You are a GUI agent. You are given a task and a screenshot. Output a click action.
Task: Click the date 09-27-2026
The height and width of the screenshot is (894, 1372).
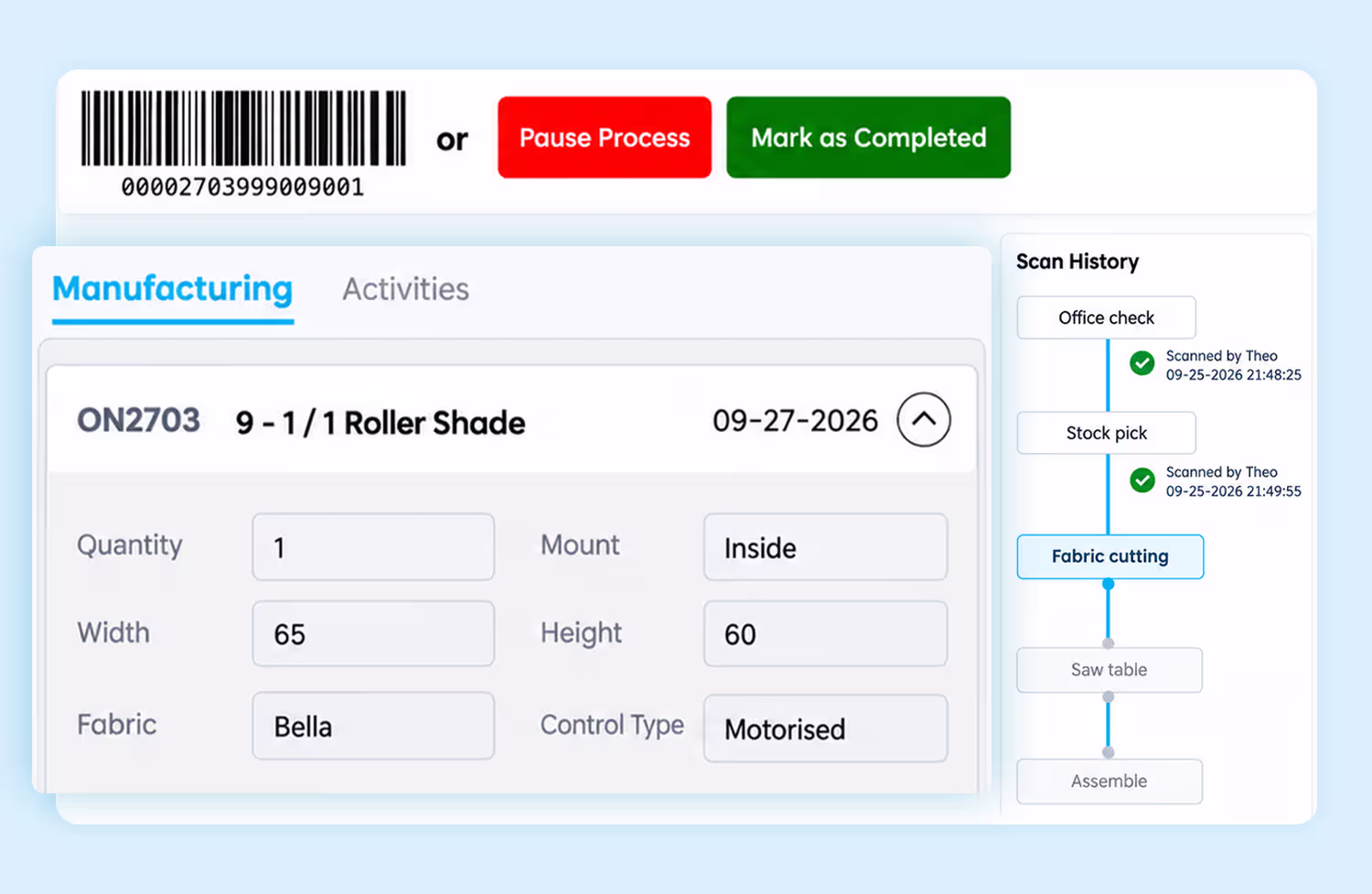coord(795,421)
